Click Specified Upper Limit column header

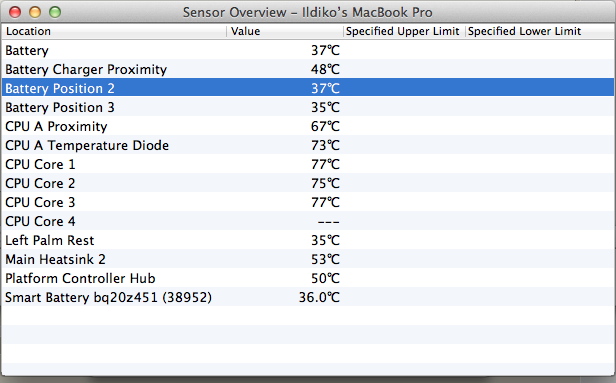click(403, 31)
